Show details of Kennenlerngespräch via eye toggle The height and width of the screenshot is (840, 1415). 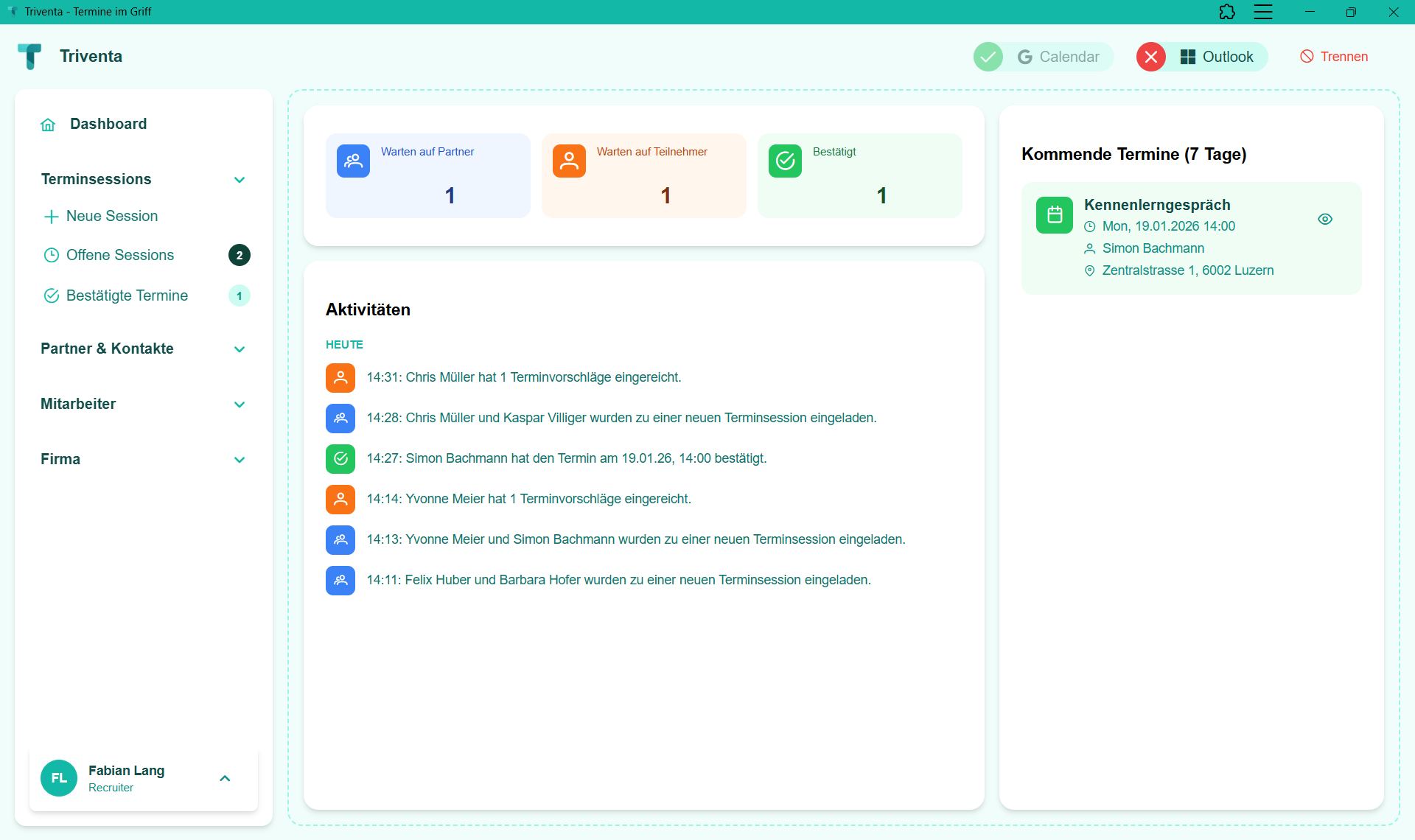click(1325, 219)
